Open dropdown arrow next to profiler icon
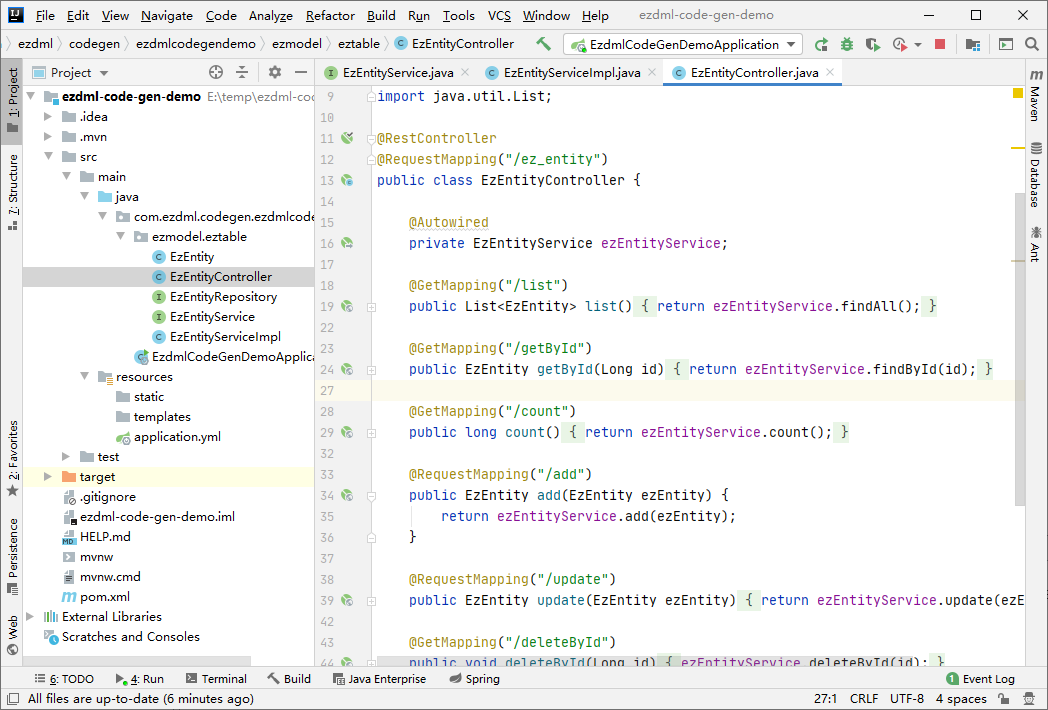Image resolution: width=1048 pixels, height=710 pixels. tap(918, 45)
